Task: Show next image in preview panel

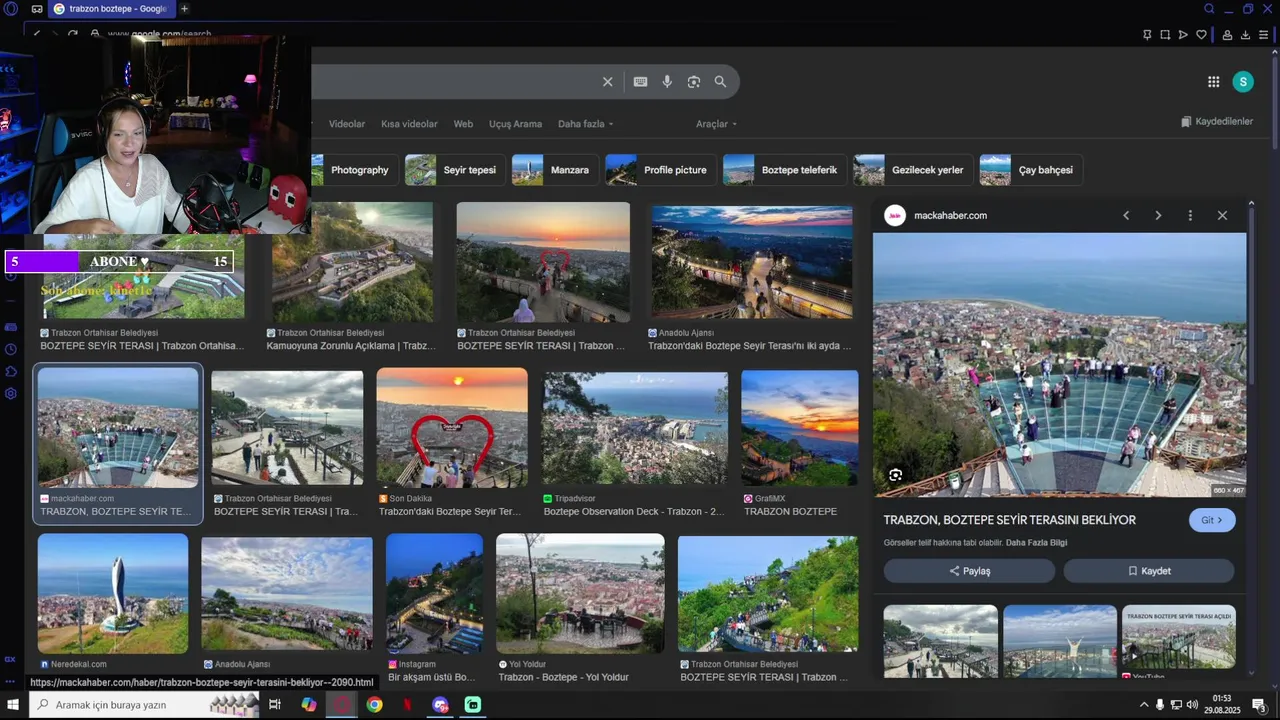Action: [1158, 215]
